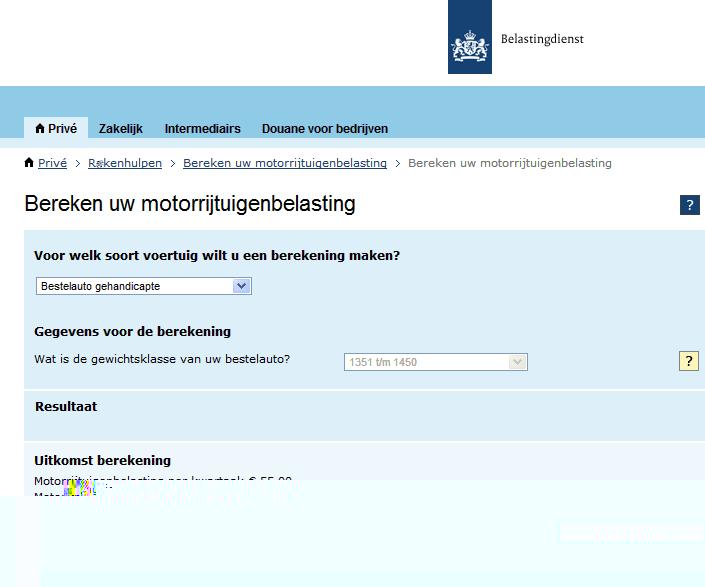Click the current page breadcrumb text
The width and height of the screenshot is (705, 587).
click(510, 163)
